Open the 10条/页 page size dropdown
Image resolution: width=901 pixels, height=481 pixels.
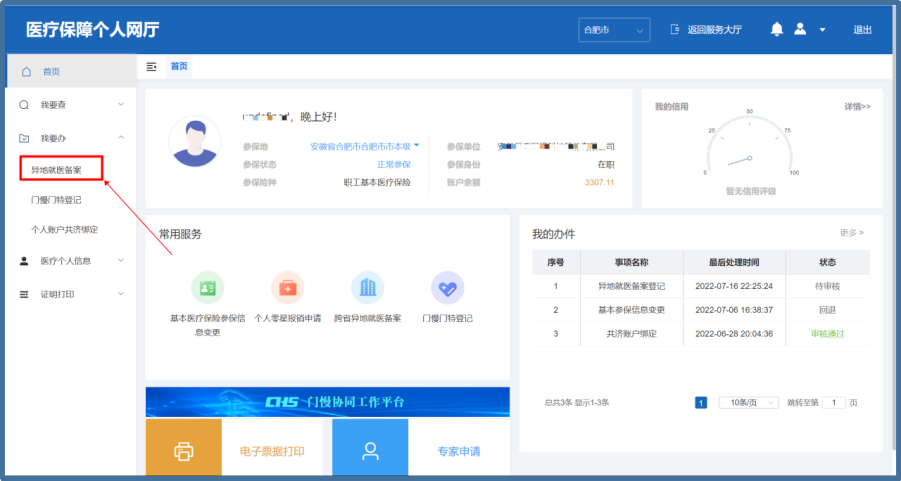click(748, 402)
